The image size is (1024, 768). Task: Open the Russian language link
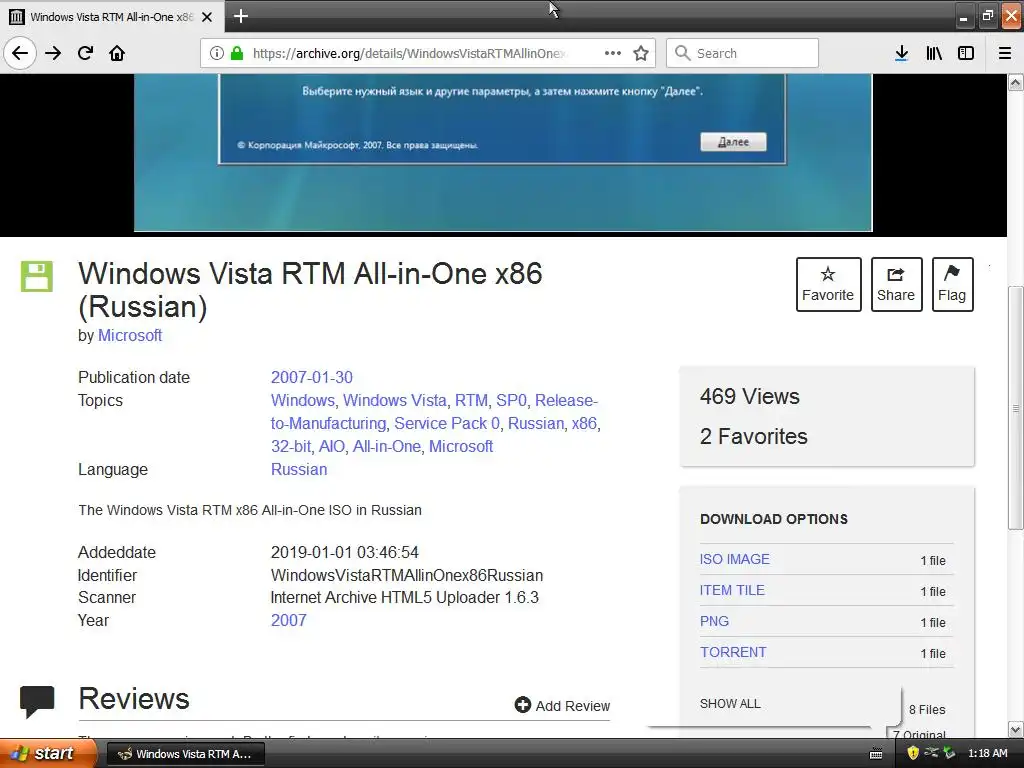(299, 470)
